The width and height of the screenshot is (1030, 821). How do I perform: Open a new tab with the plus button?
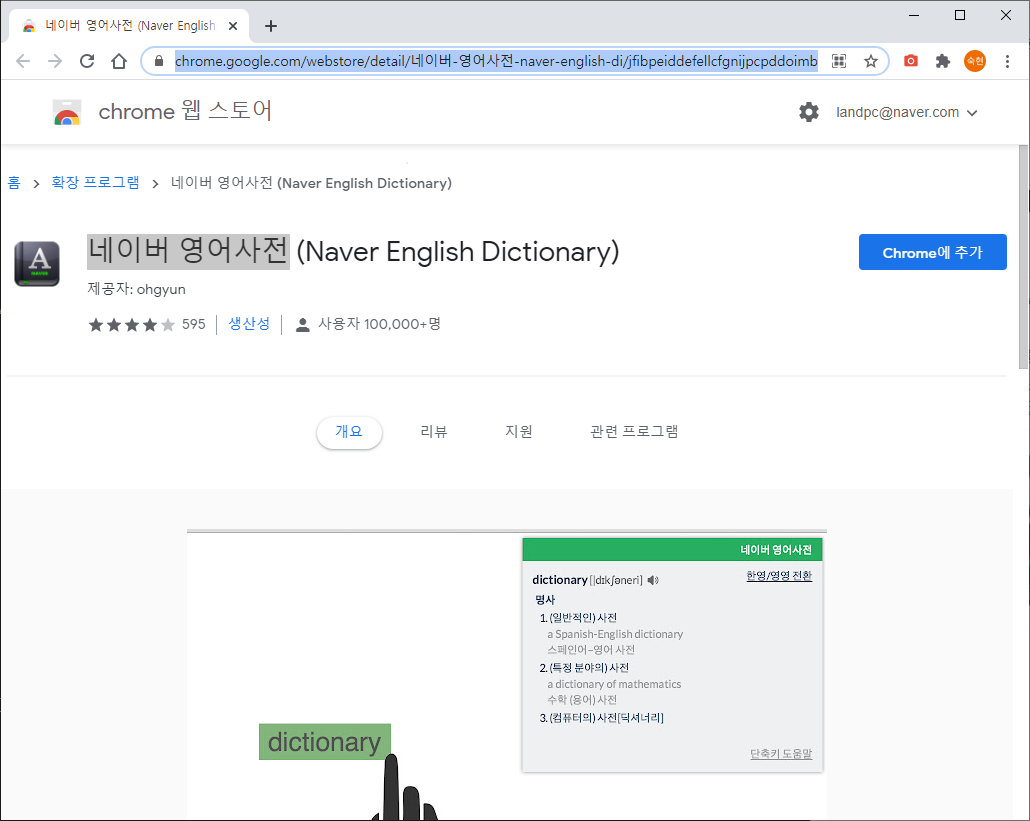point(271,26)
